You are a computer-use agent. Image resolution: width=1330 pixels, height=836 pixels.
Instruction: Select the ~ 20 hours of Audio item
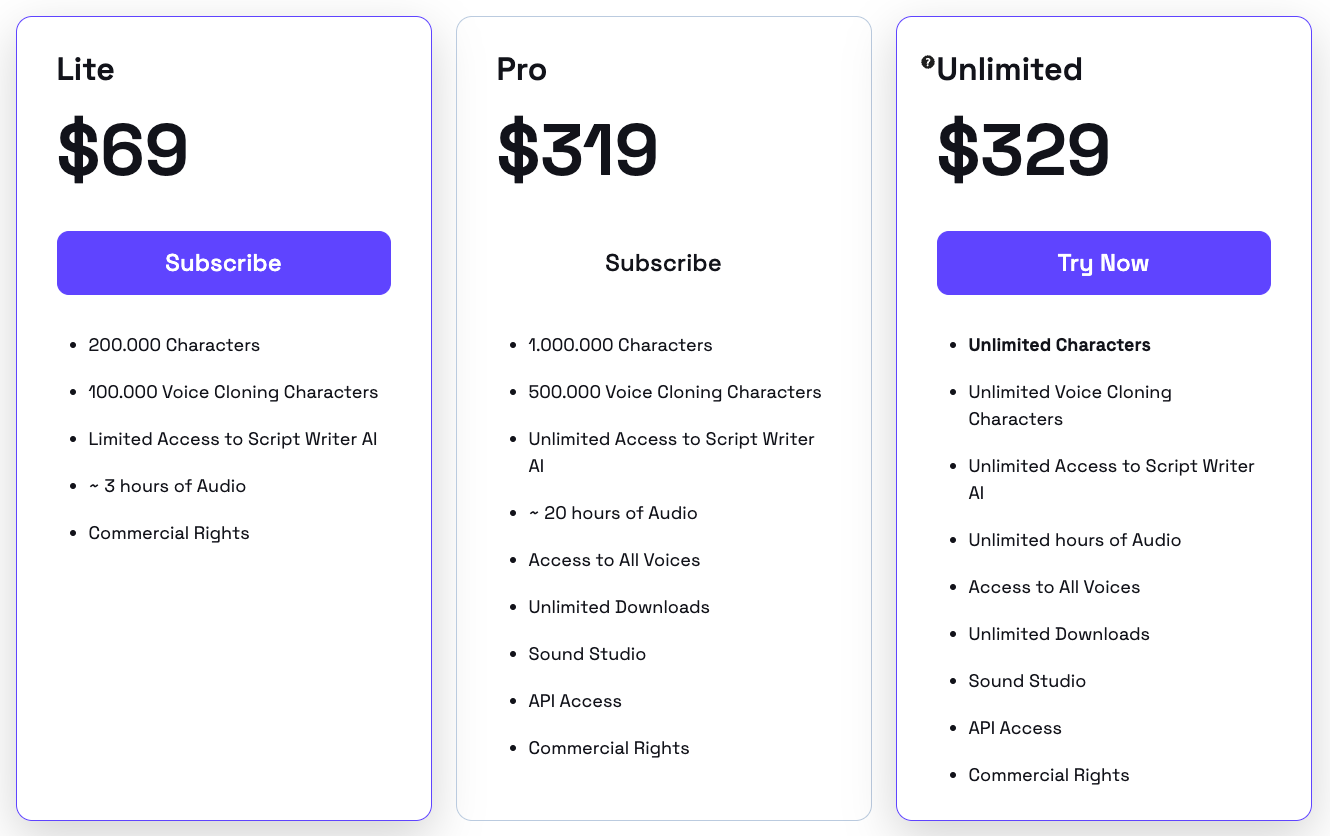tap(613, 513)
